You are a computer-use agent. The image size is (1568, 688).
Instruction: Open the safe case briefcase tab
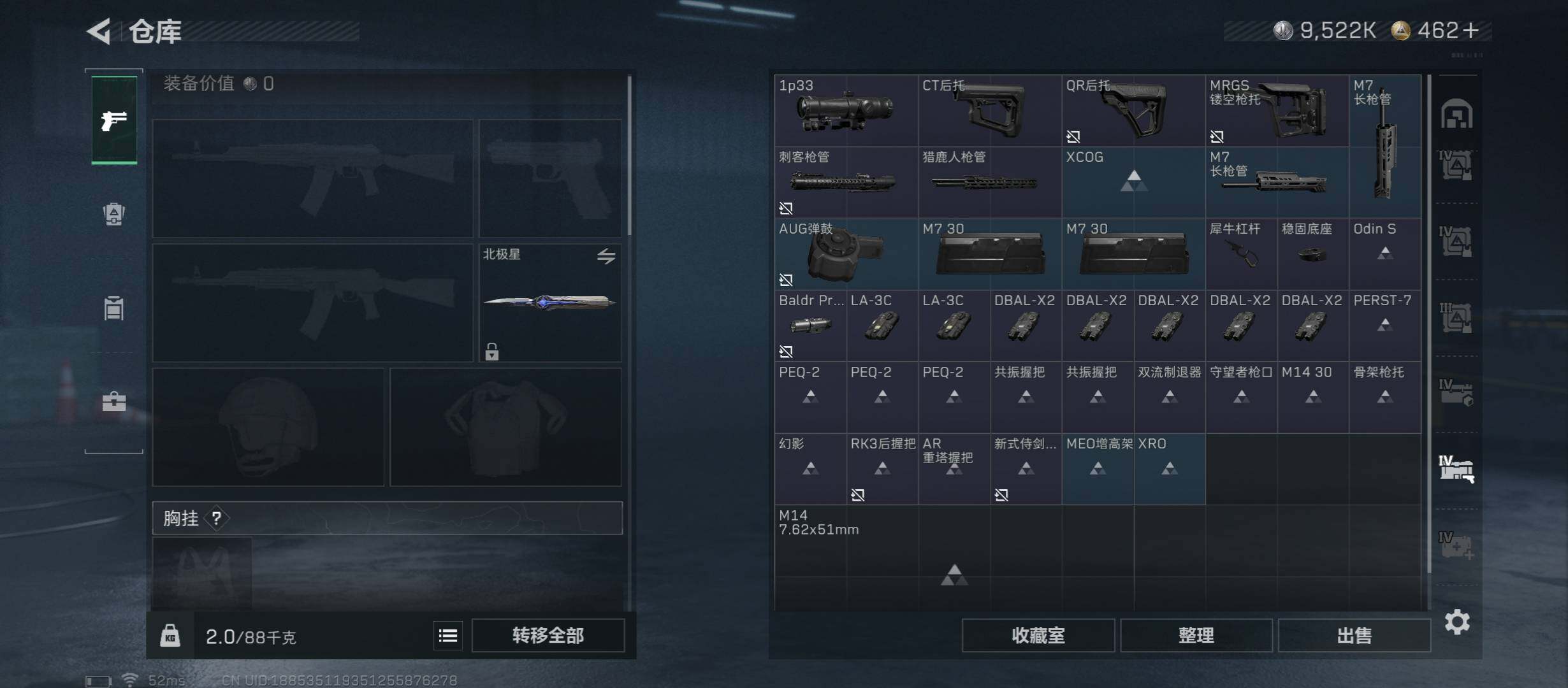point(114,401)
